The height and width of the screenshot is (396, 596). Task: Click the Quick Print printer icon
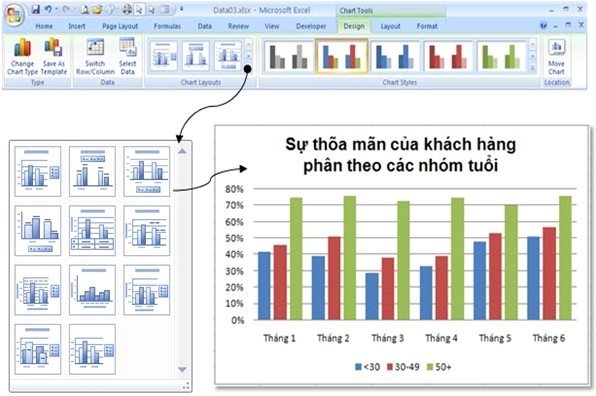pos(127,10)
